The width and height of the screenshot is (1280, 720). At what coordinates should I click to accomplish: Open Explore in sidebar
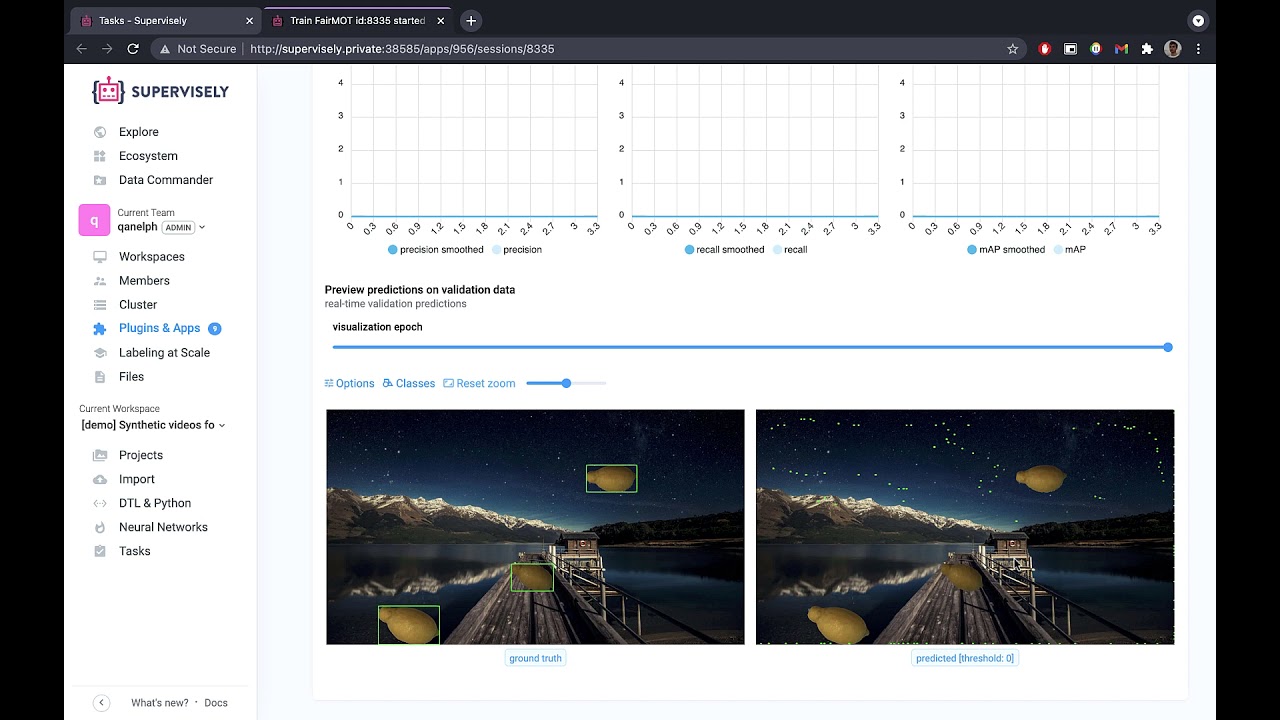click(x=139, y=132)
